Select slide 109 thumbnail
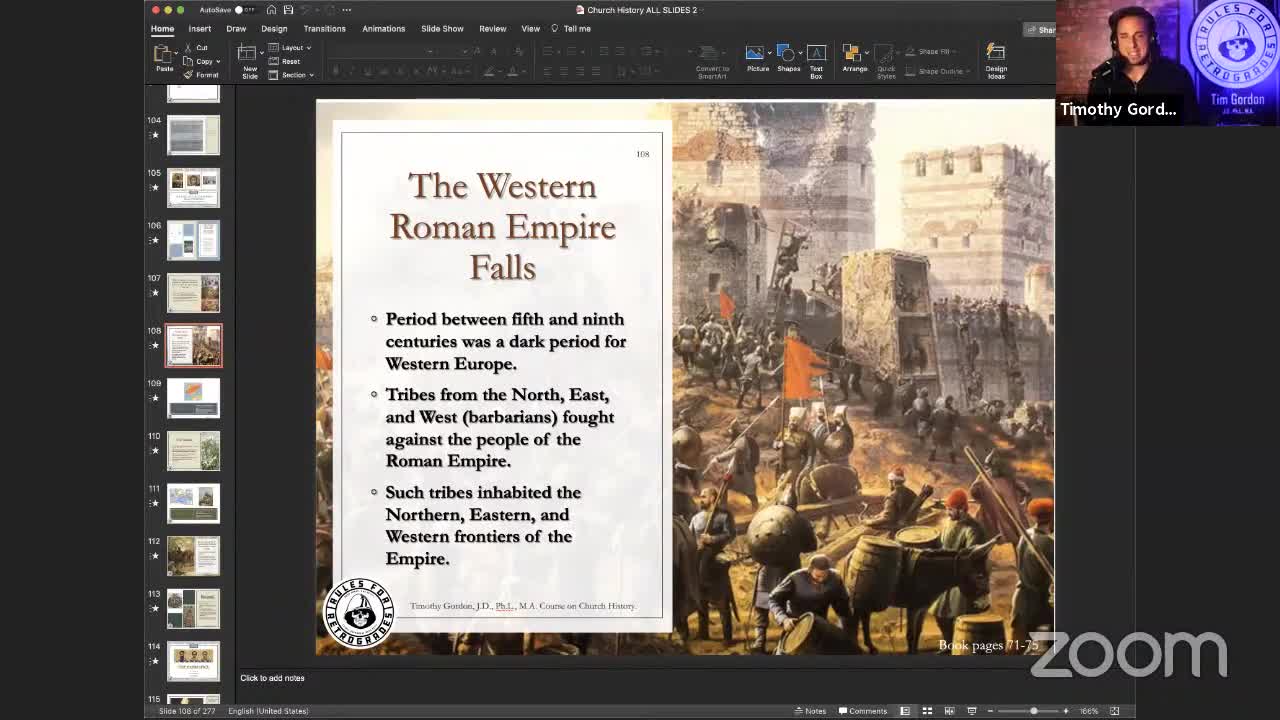1280x720 pixels. point(193,398)
